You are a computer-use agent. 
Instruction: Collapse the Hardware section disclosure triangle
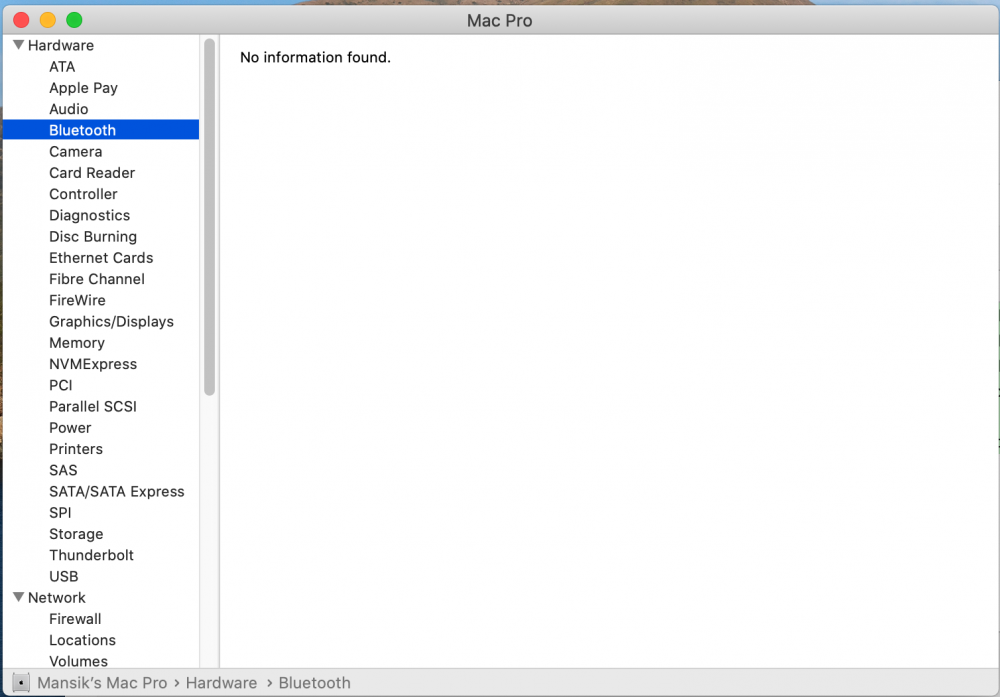18,45
